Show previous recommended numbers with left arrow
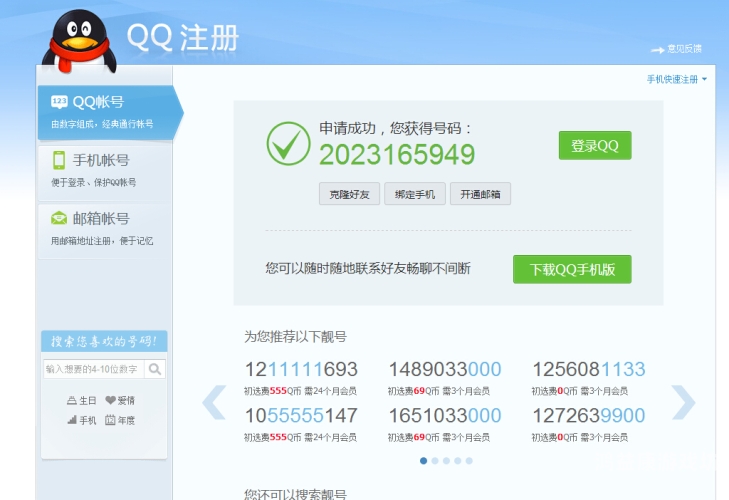The width and height of the screenshot is (729, 500). 214,403
